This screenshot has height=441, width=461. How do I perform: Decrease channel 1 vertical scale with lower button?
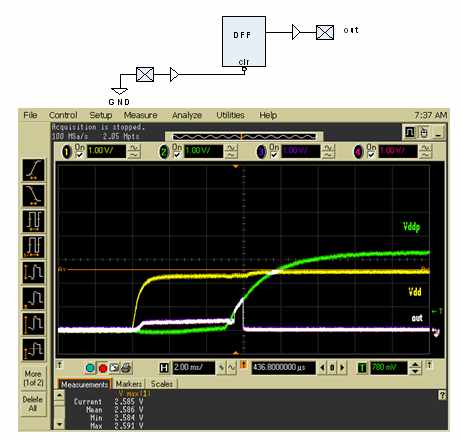134,155
